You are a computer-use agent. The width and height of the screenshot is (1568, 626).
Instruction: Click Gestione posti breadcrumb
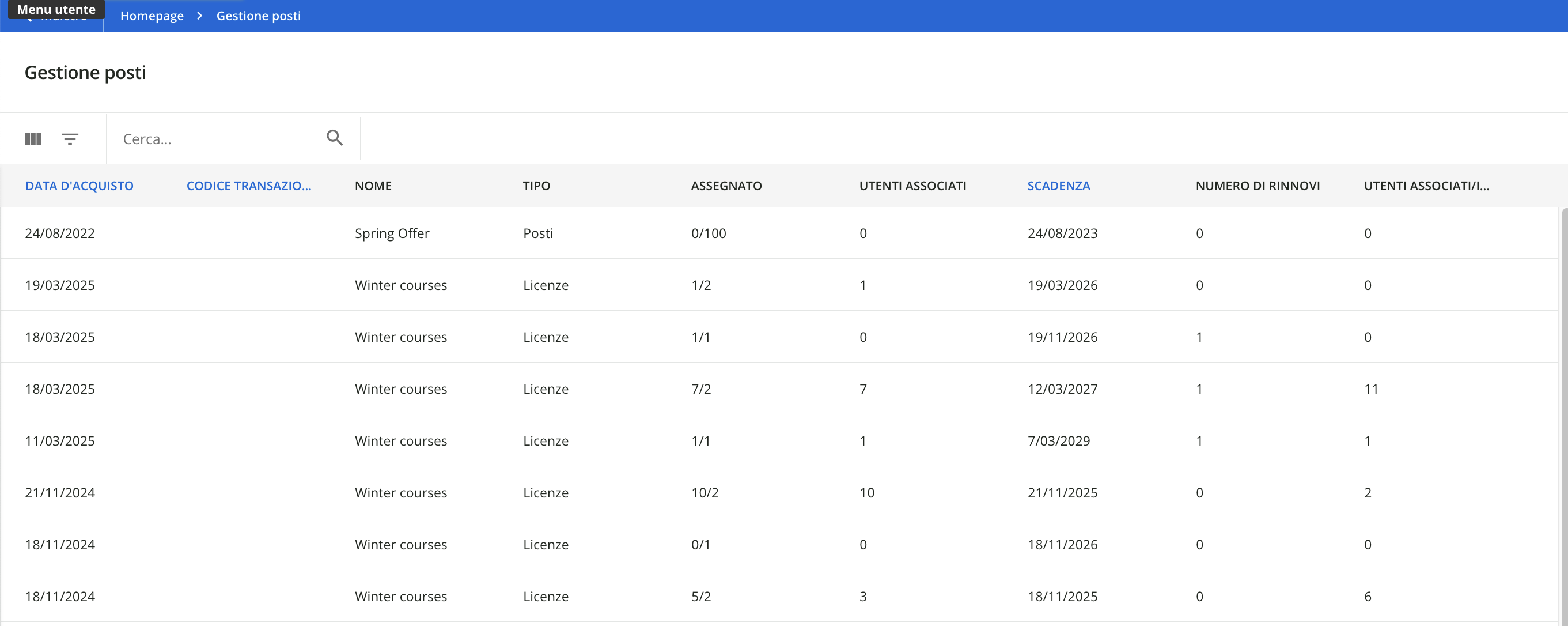point(259,16)
